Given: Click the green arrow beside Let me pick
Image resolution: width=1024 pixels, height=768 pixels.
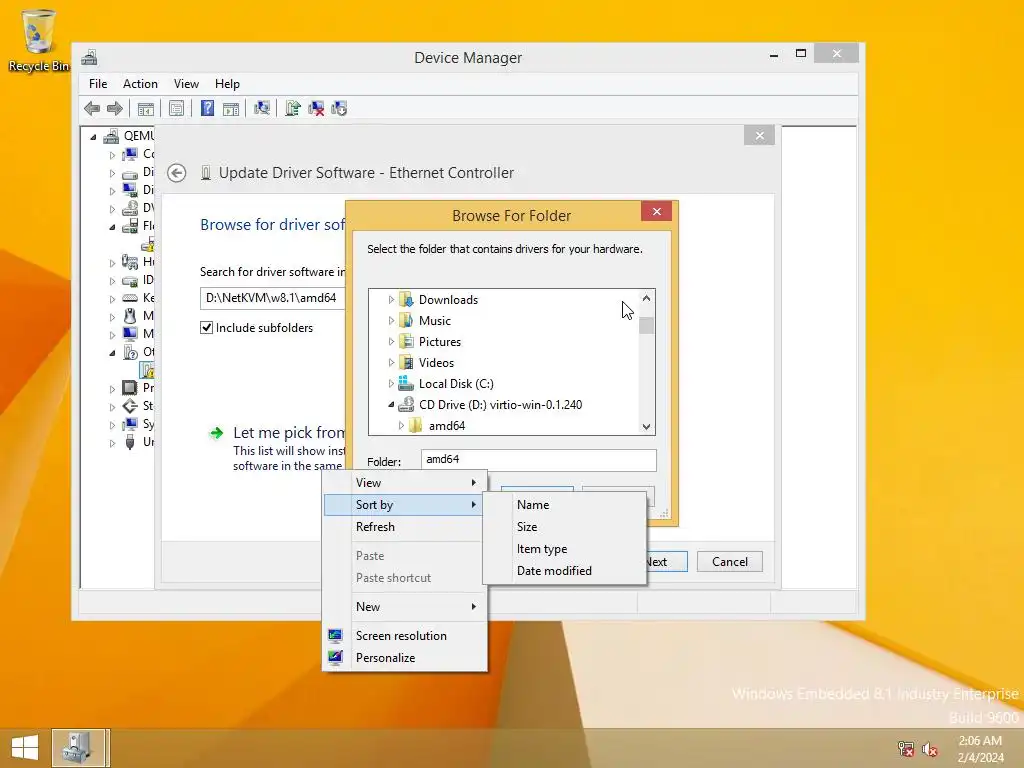Looking at the screenshot, I should tap(216, 433).
